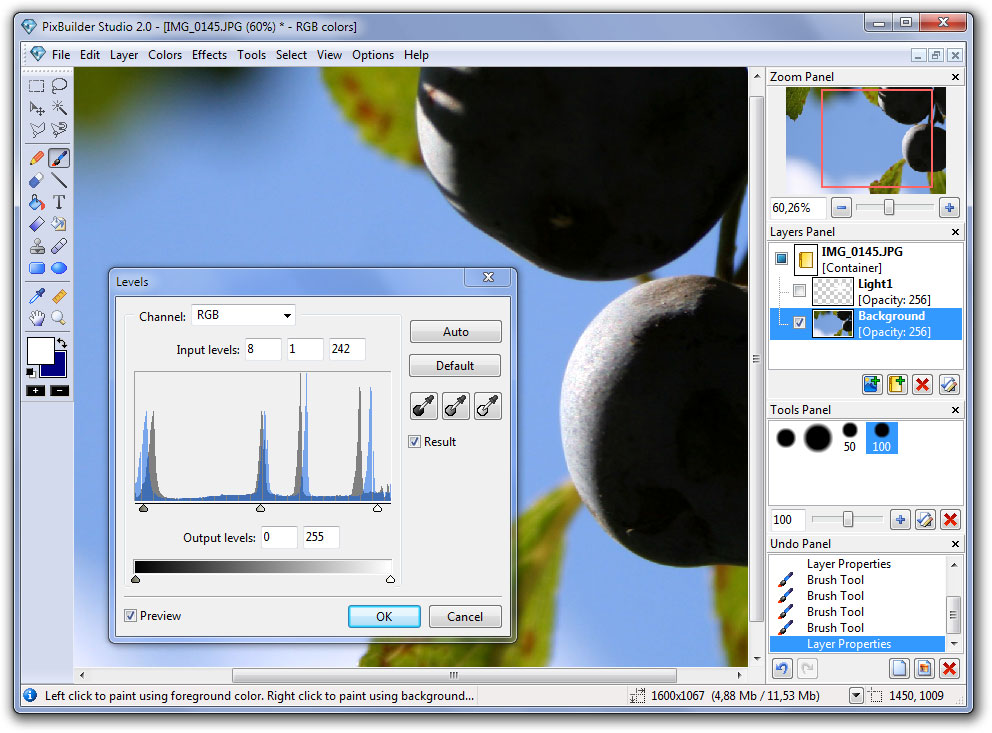Select the Lasso selection tool
This screenshot has height=733, width=992.
pyautogui.click(x=59, y=86)
